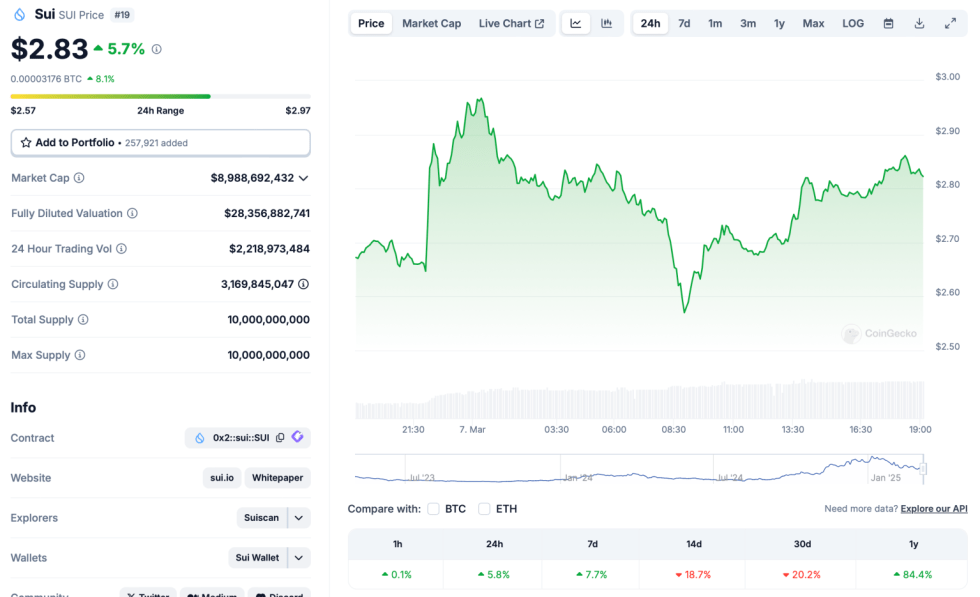Expand Market Cap details chevron
The image size is (980, 597).
[304, 178]
